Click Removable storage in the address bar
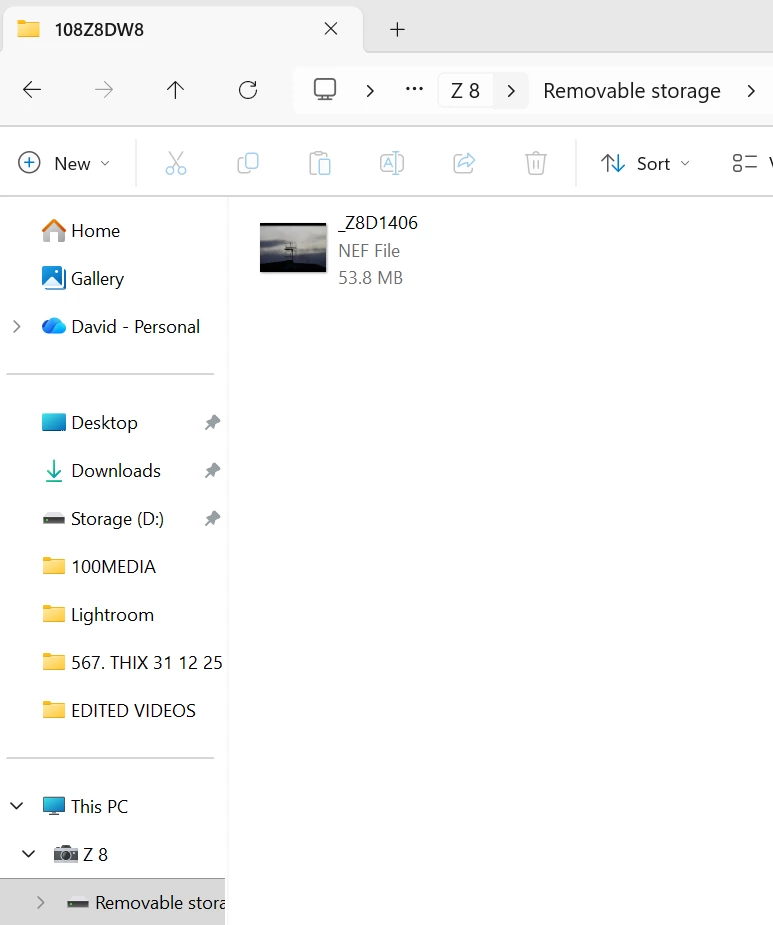This screenshot has height=925, width=773. tap(632, 91)
